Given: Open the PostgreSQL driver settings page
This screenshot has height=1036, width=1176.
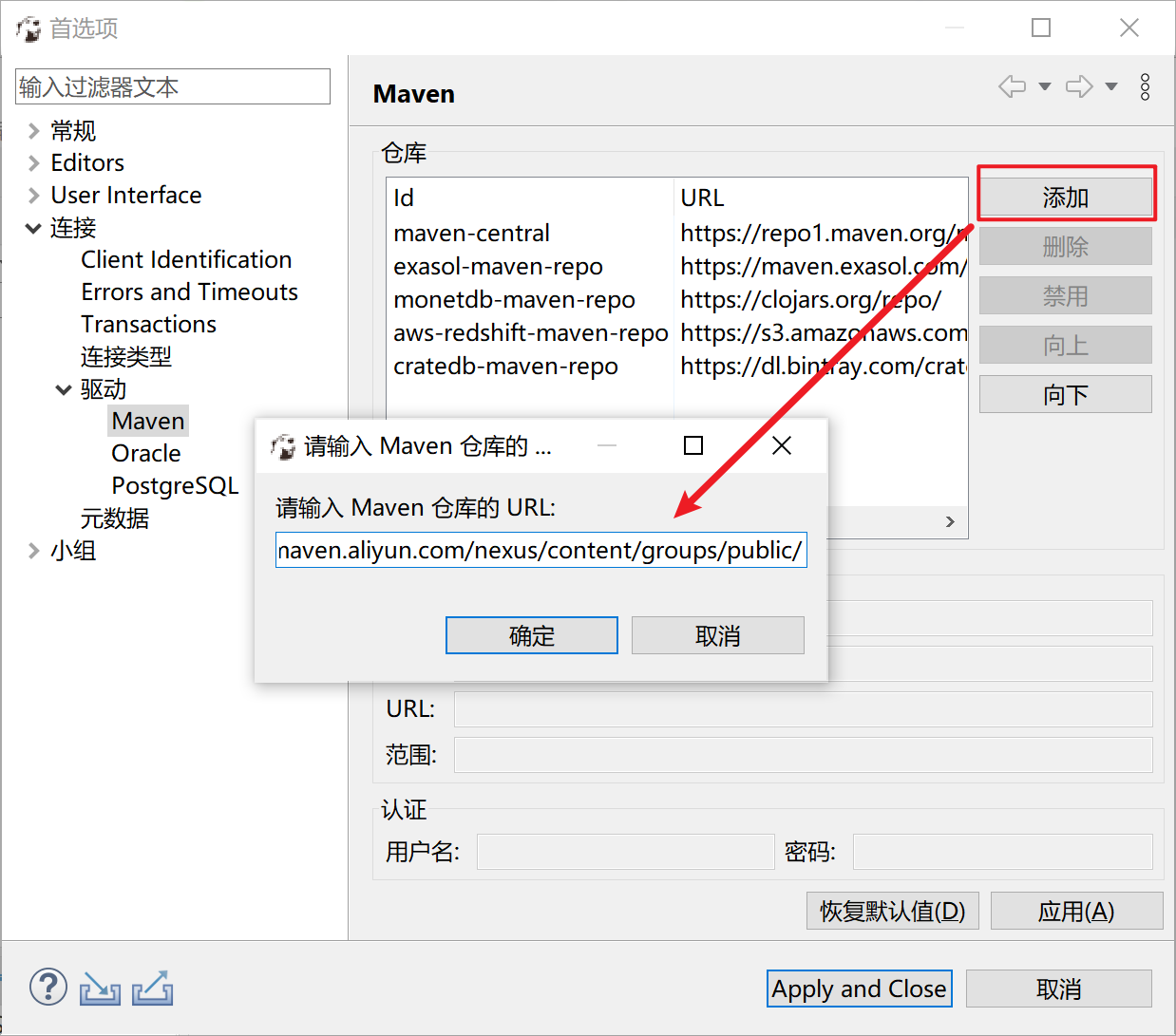Looking at the screenshot, I should click(x=175, y=485).
